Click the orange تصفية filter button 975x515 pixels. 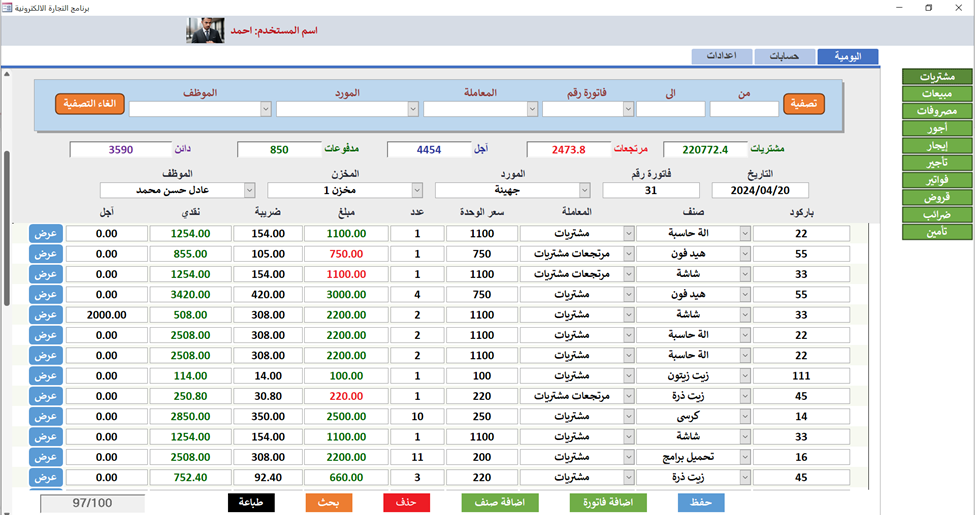[804, 104]
